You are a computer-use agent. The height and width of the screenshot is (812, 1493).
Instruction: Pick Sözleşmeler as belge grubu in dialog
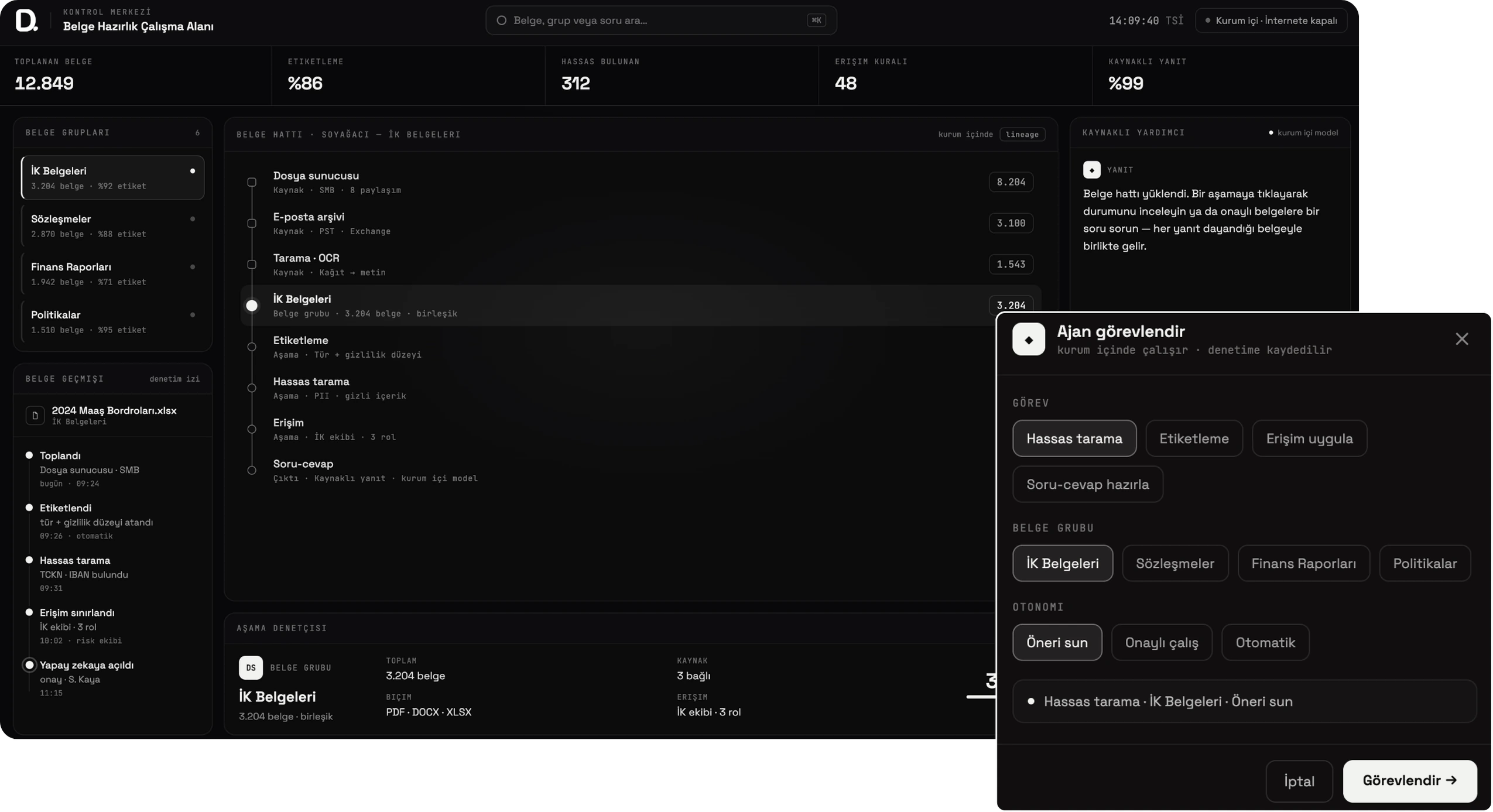coord(1174,563)
